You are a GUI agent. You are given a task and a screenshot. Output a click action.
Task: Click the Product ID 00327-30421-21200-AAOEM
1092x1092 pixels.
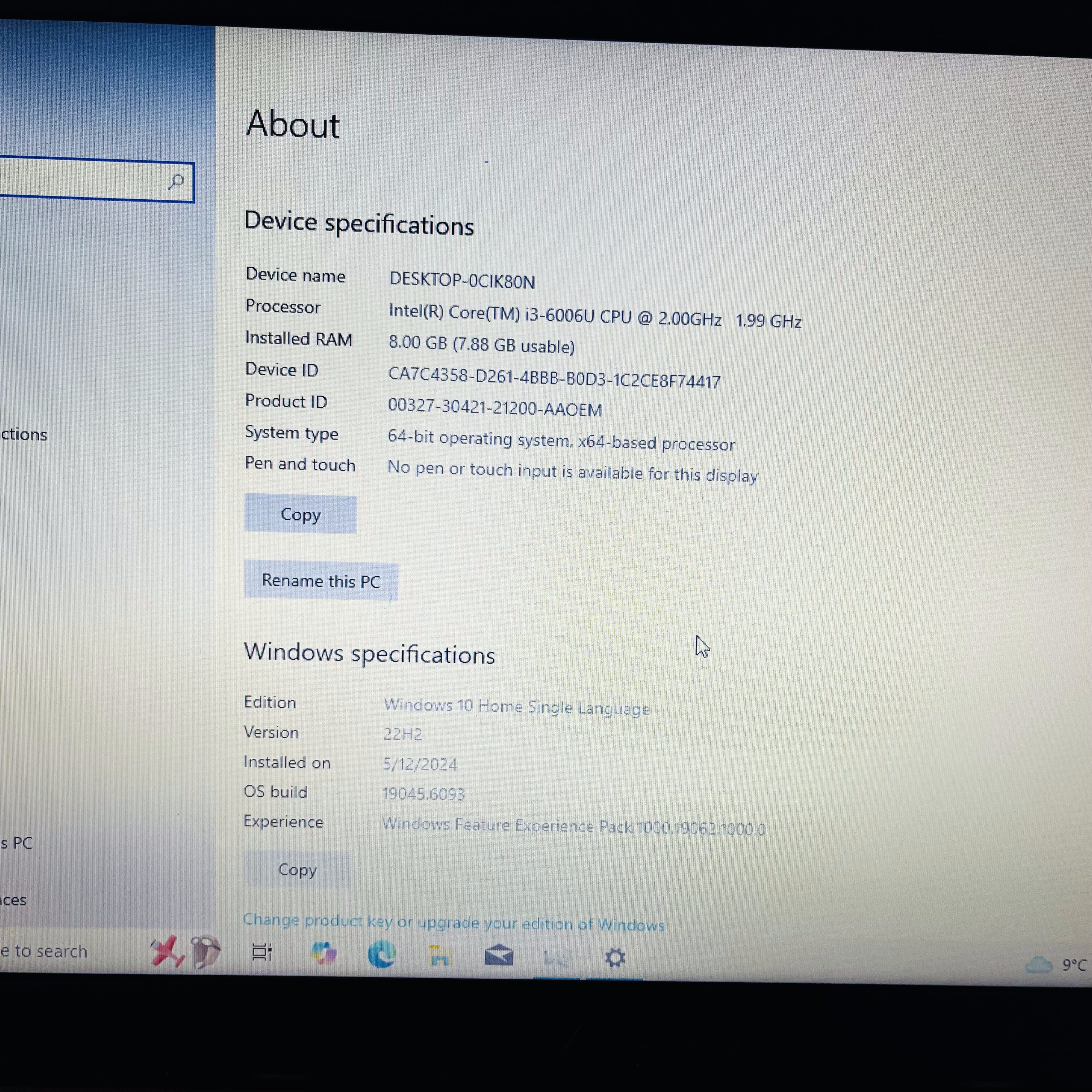(495, 408)
